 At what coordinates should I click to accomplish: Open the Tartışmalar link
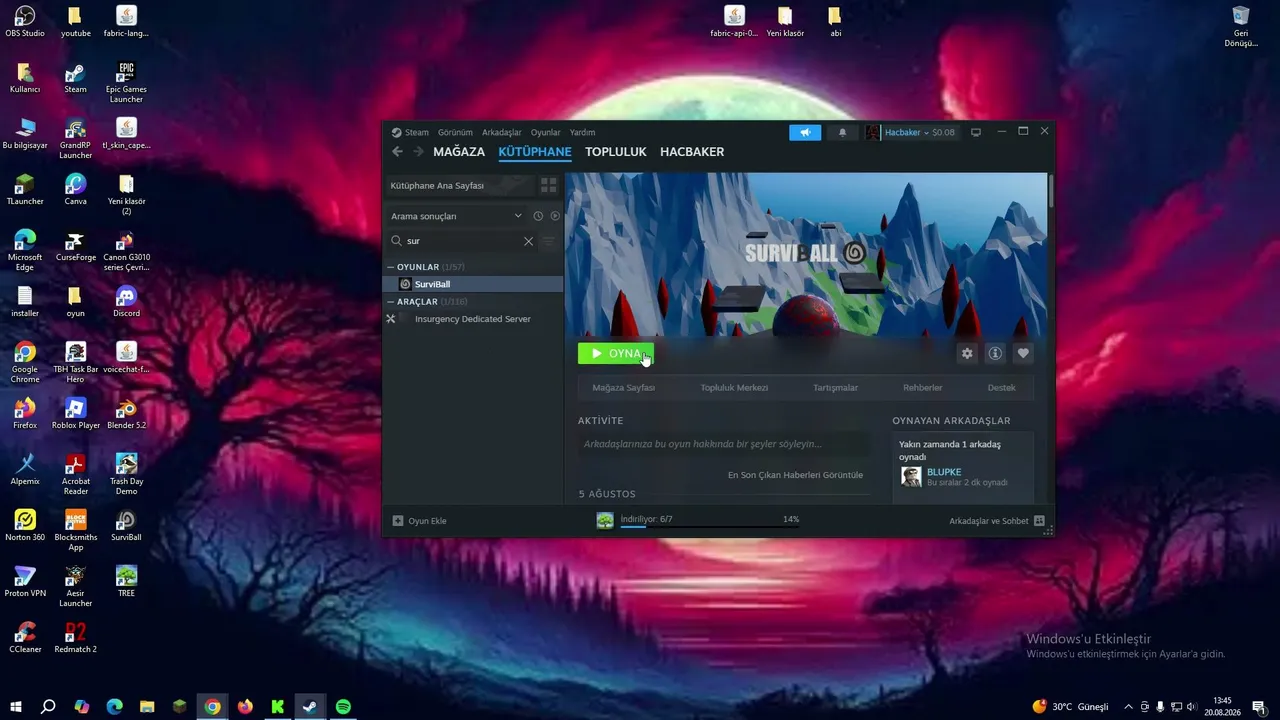[x=836, y=388]
